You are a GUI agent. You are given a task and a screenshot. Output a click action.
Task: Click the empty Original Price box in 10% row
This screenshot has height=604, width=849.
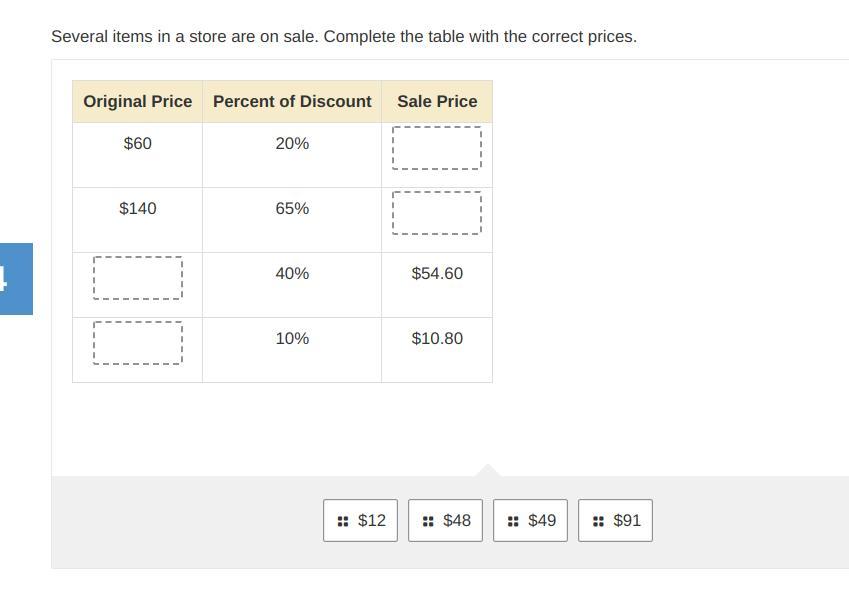(138, 343)
